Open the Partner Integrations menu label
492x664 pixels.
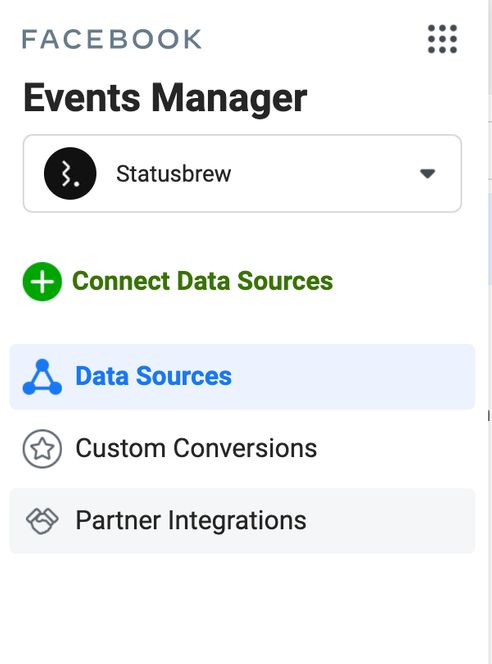coord(191,520)
